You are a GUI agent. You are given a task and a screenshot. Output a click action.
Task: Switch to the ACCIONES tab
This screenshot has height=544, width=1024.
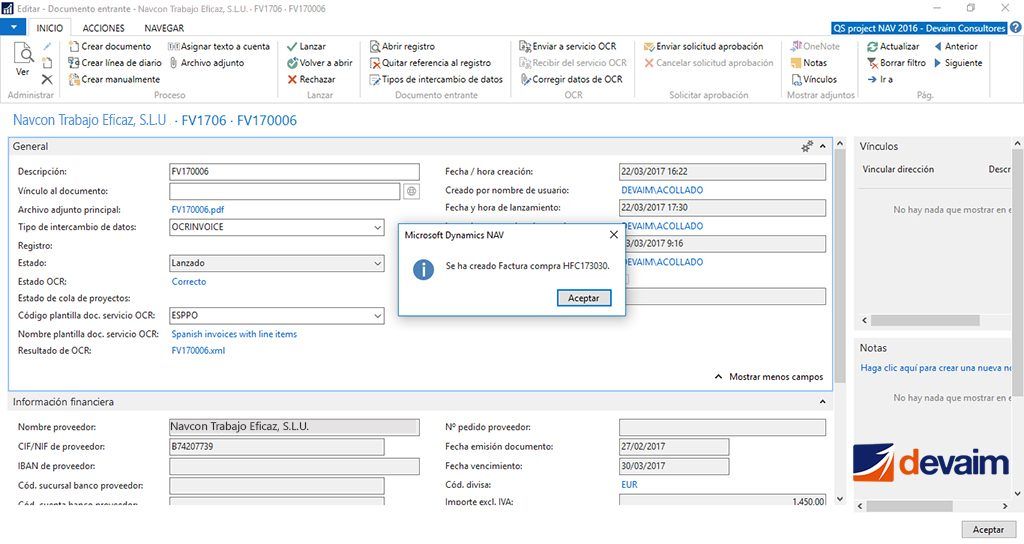103,28
